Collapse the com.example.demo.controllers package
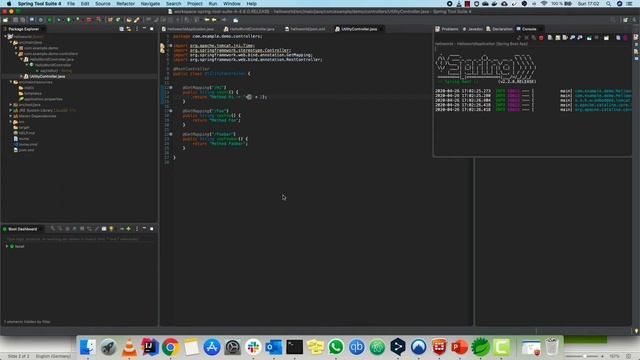Screen dimensions: 640x360 click(x=16, y=54)
